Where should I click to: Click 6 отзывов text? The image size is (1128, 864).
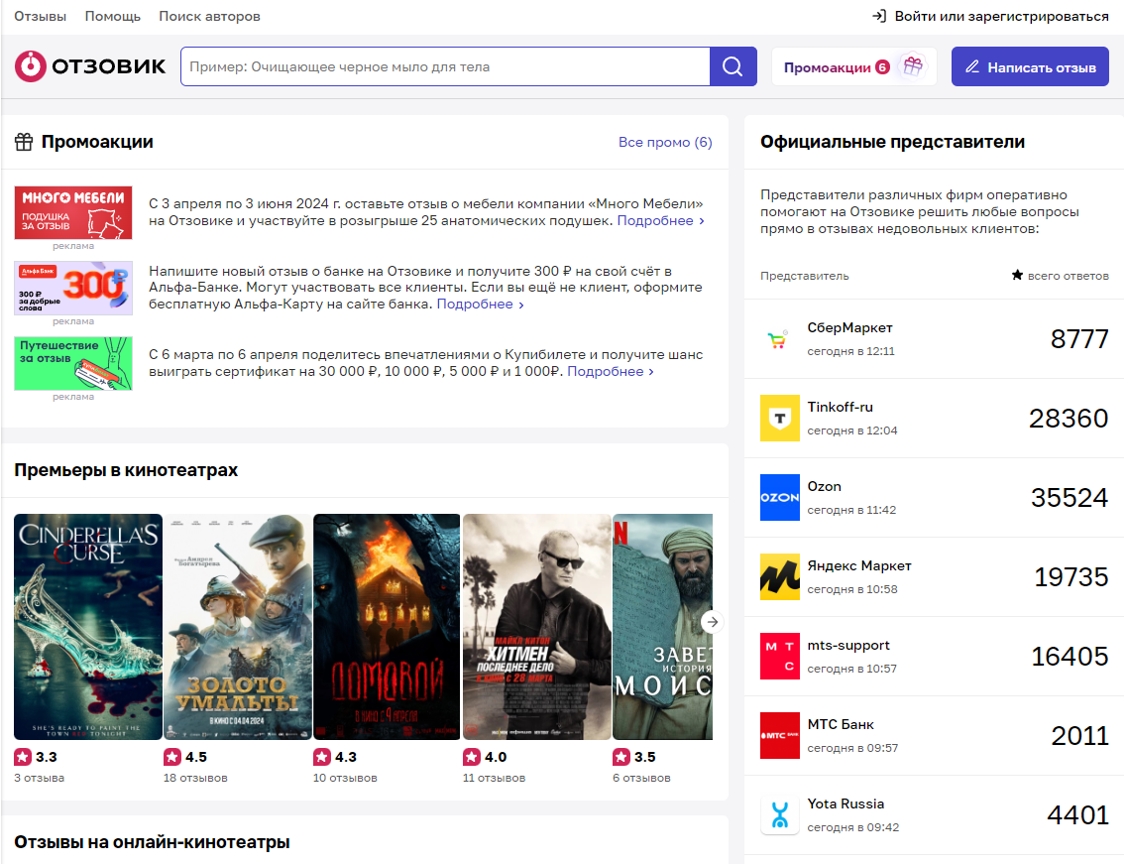coord(642,778)
